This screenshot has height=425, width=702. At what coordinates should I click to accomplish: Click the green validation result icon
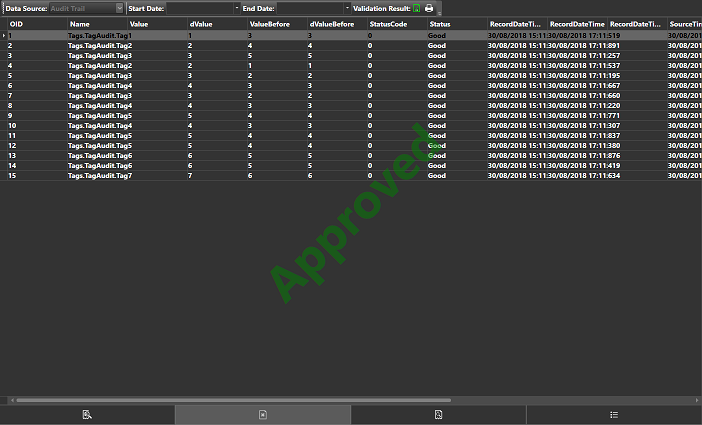pyautogui.click(x=416, y=8)
